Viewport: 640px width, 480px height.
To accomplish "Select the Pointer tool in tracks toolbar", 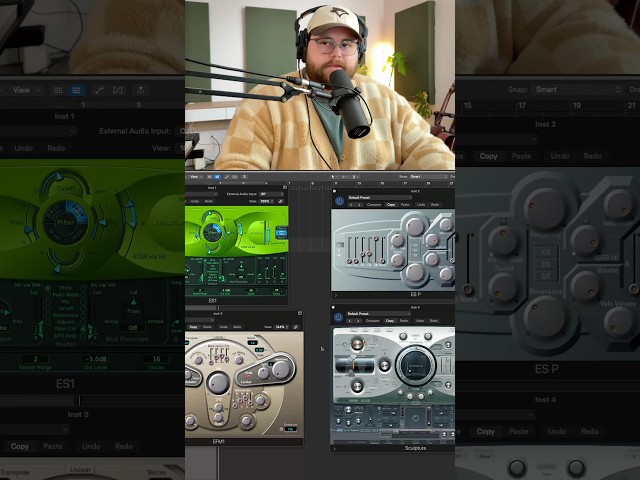I will coord(333,177).
